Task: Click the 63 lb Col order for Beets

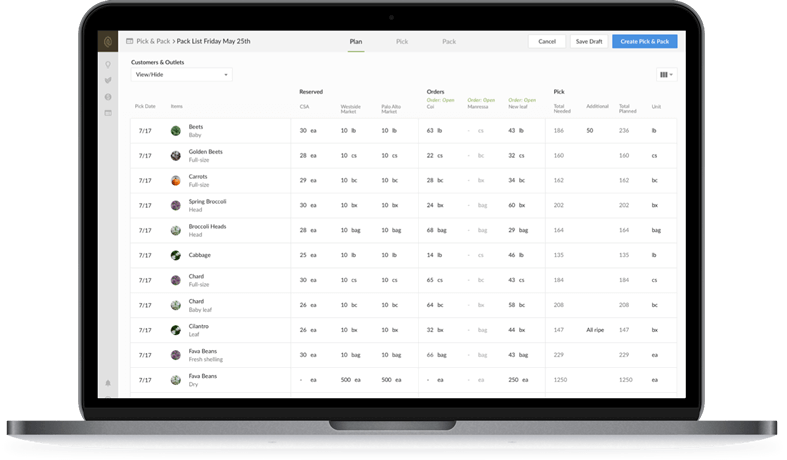Action: (434, 131)
